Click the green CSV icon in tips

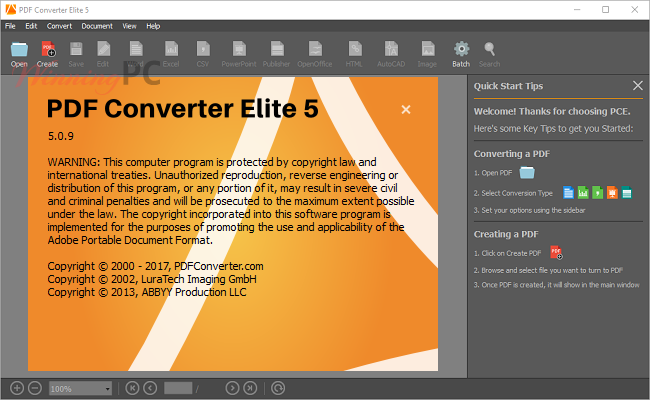click(x=598, y=192)
